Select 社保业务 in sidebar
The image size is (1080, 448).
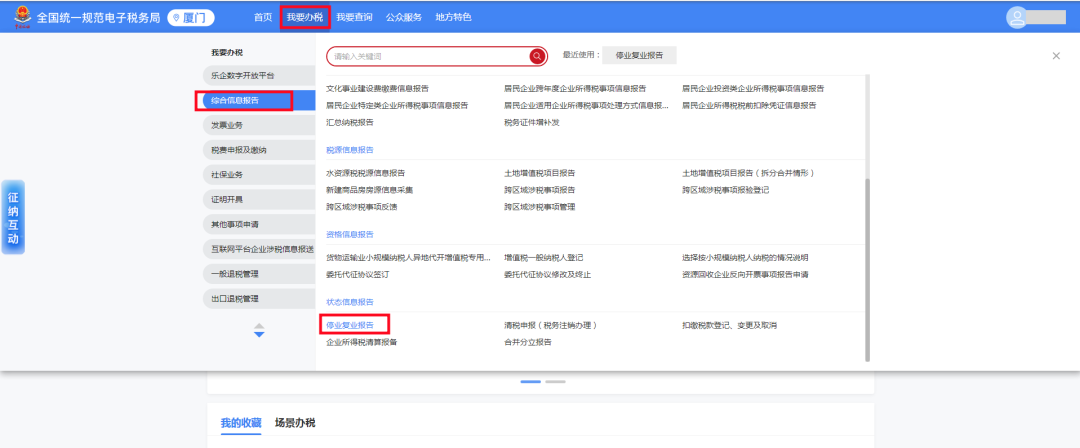(259, 175)
